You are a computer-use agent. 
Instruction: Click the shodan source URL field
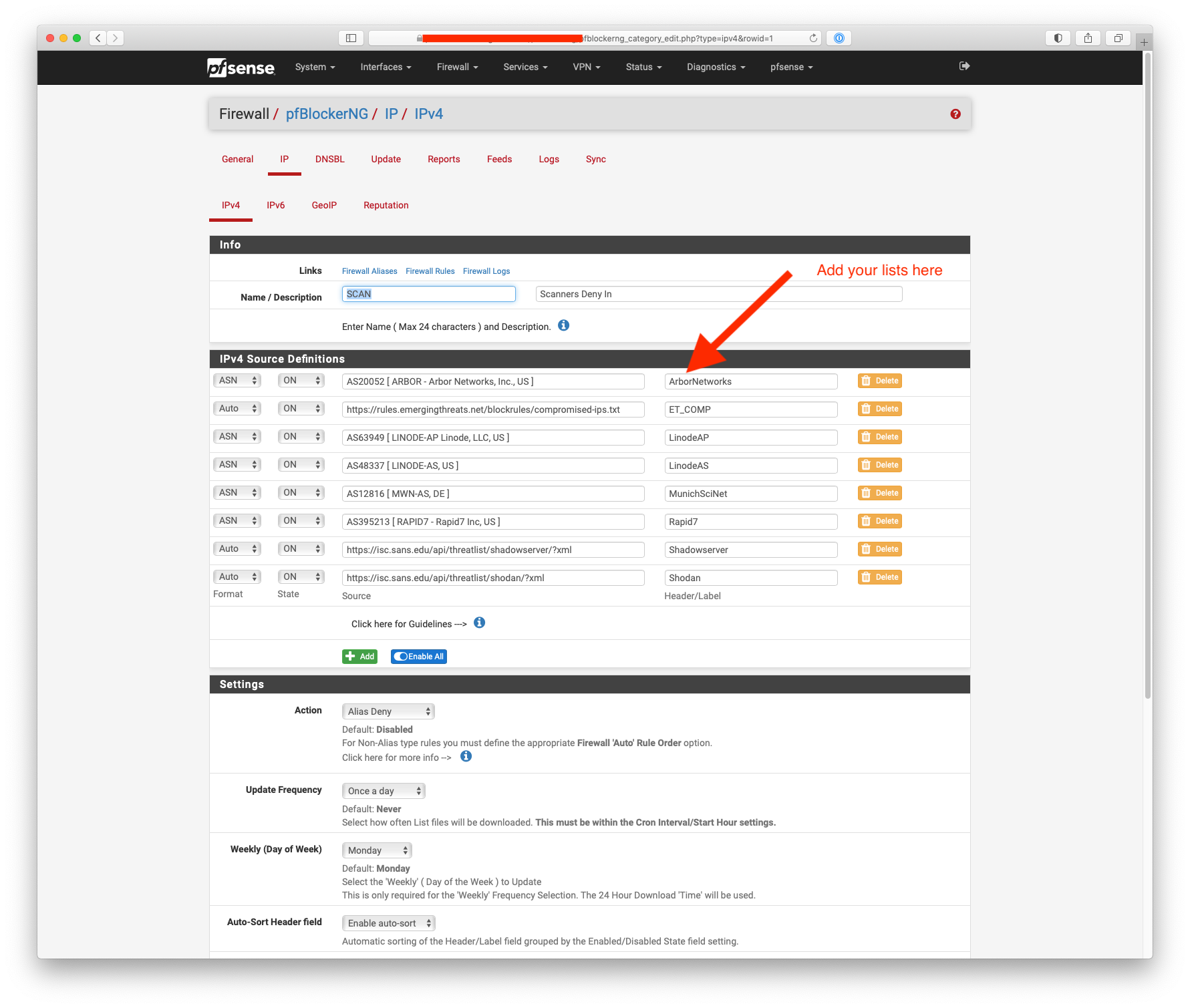pyautogui.click(x=493, y=578)
